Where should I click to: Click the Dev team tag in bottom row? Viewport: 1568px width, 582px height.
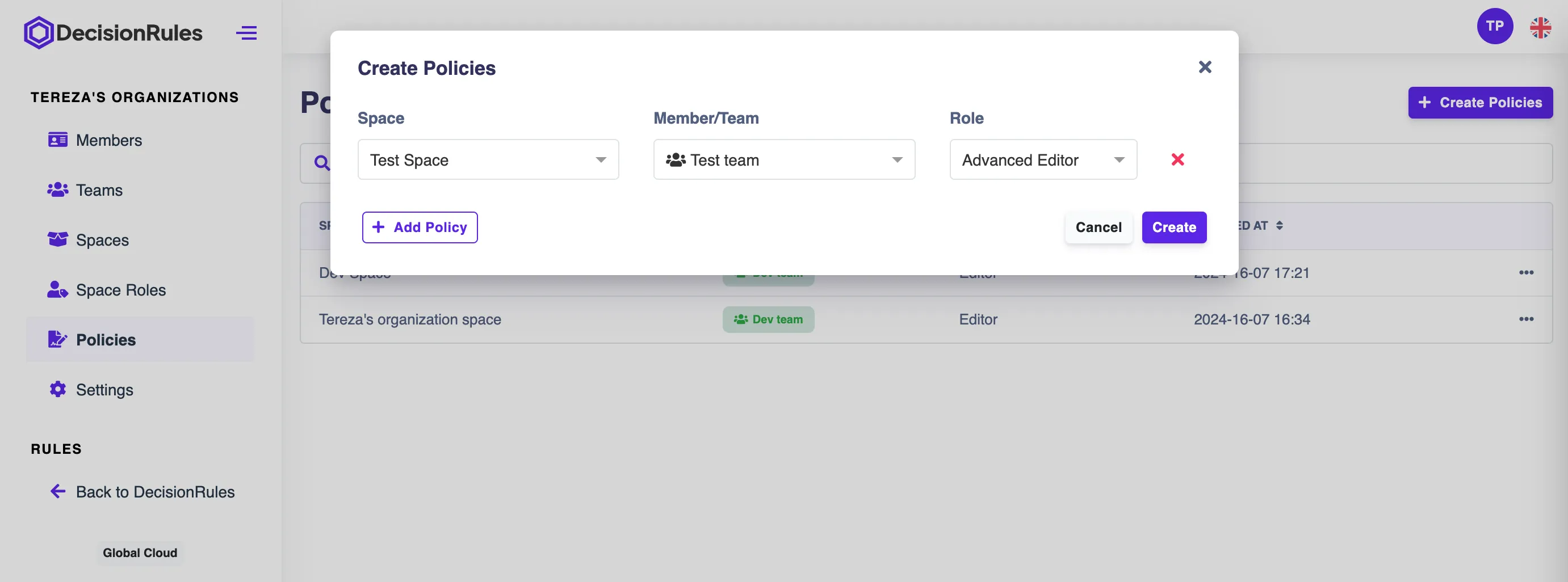point(768,319)
